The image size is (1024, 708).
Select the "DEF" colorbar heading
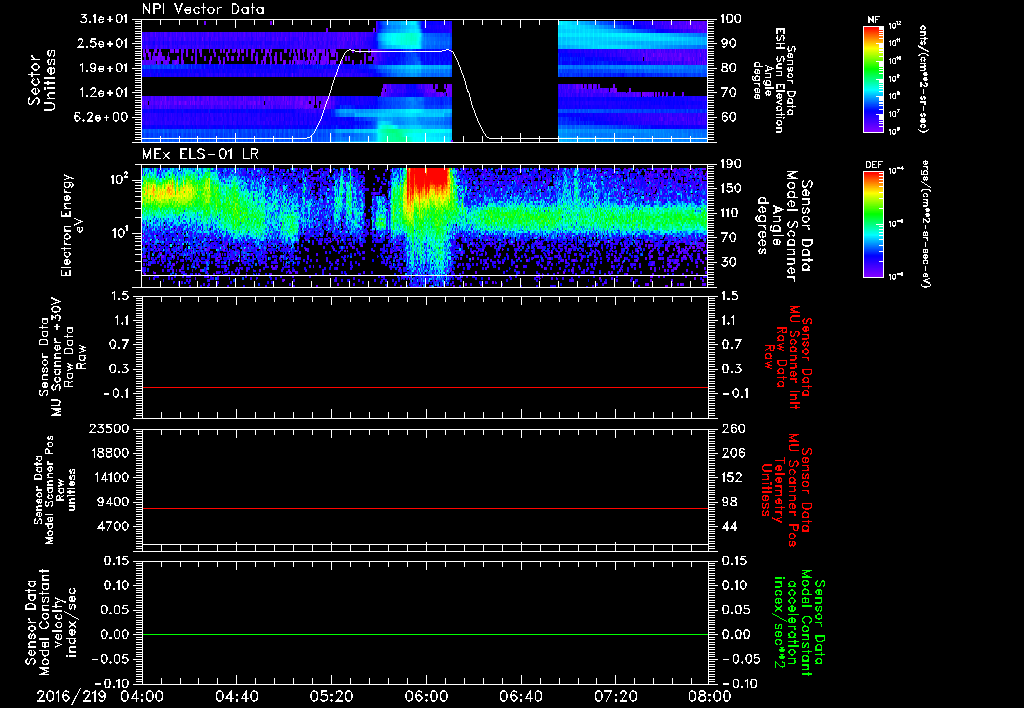point(873,165)
